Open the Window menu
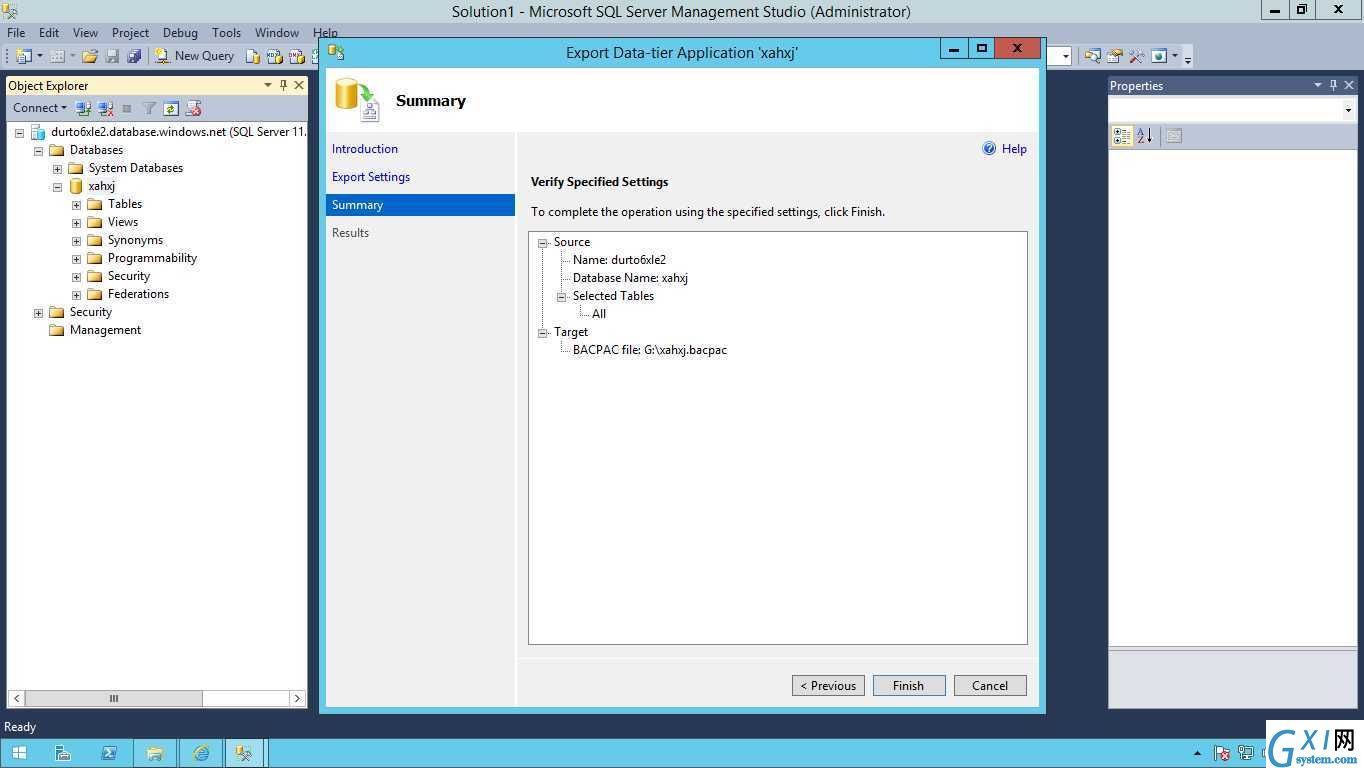The image size is (1364, 768). point(277,33)
